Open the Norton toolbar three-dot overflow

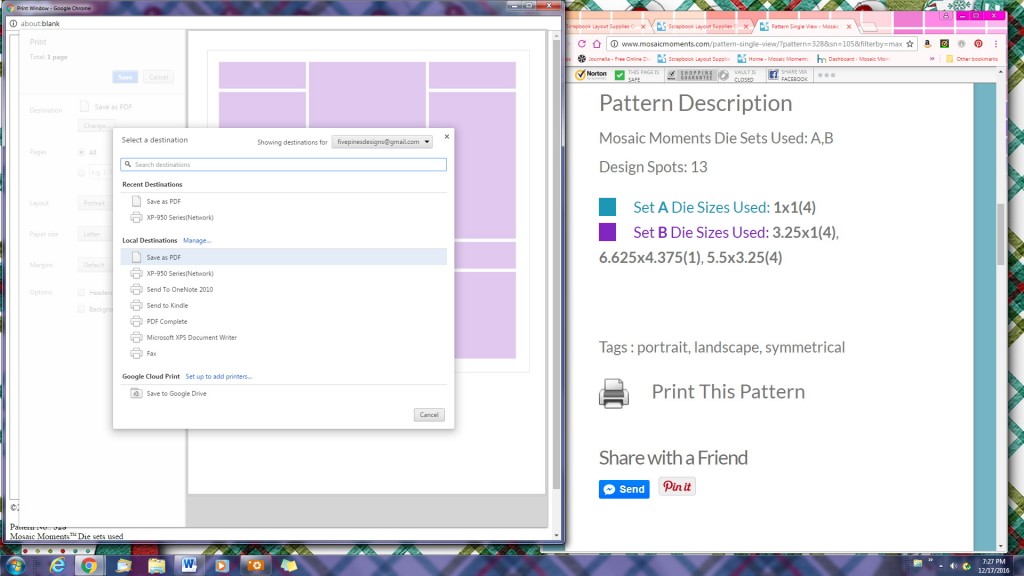(826, 75)
